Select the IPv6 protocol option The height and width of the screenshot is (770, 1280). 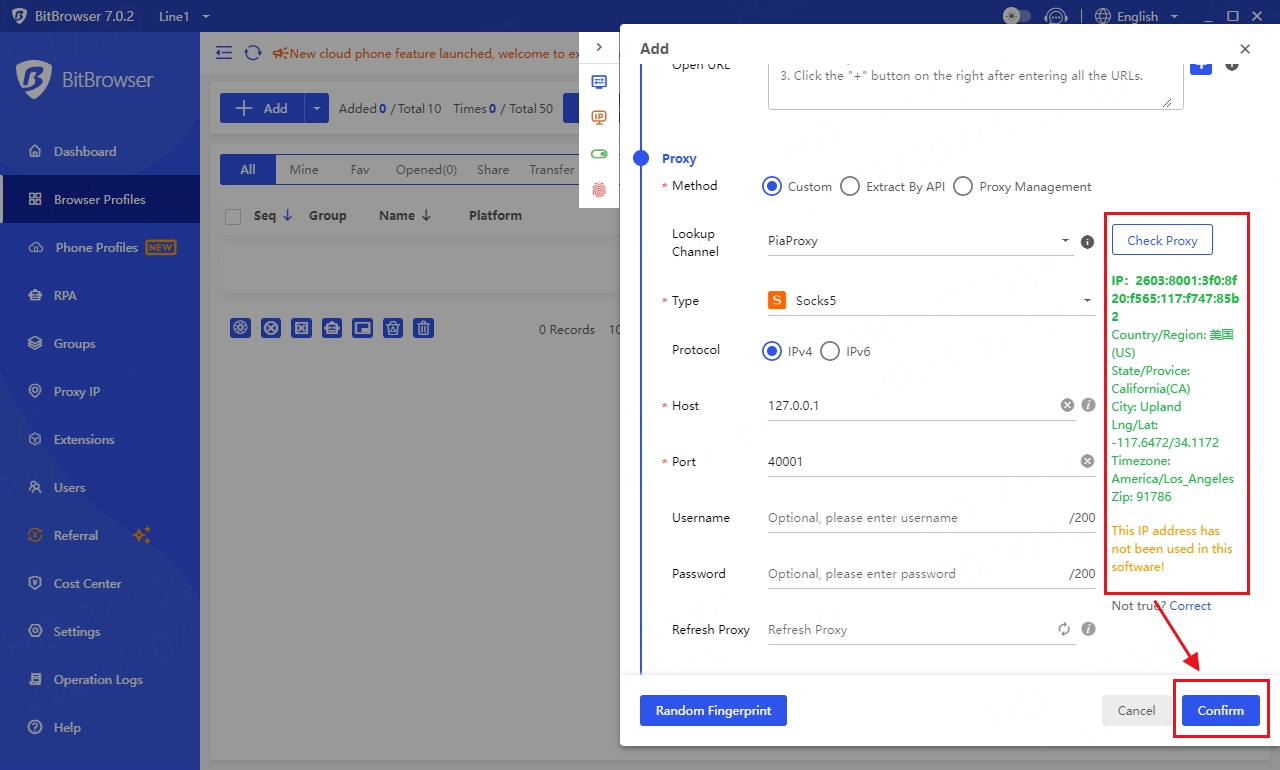[x=830, y=351]
